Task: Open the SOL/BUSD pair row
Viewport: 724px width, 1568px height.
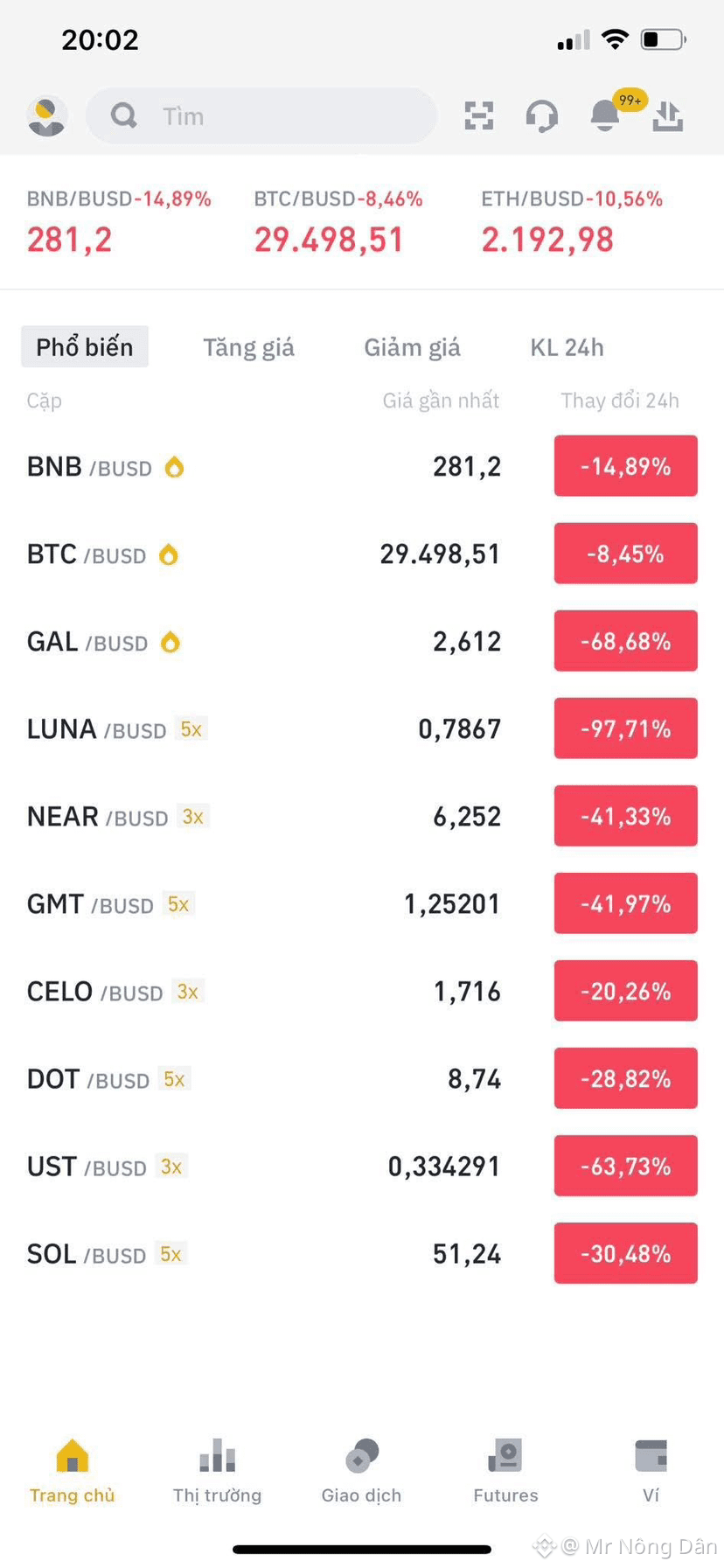Action: (362, 1253)
